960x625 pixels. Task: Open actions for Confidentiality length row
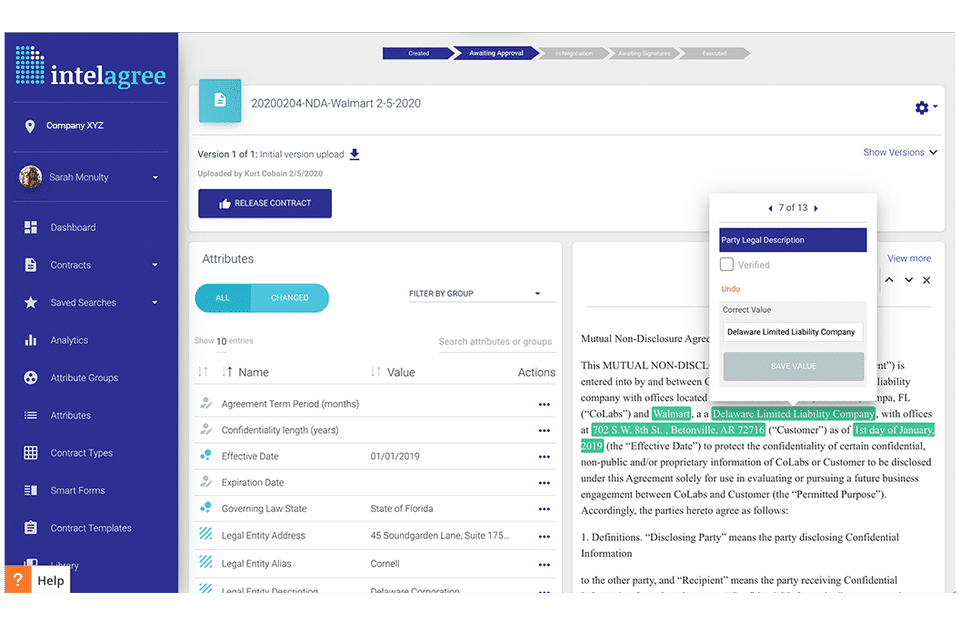click(x=544, y=430)
